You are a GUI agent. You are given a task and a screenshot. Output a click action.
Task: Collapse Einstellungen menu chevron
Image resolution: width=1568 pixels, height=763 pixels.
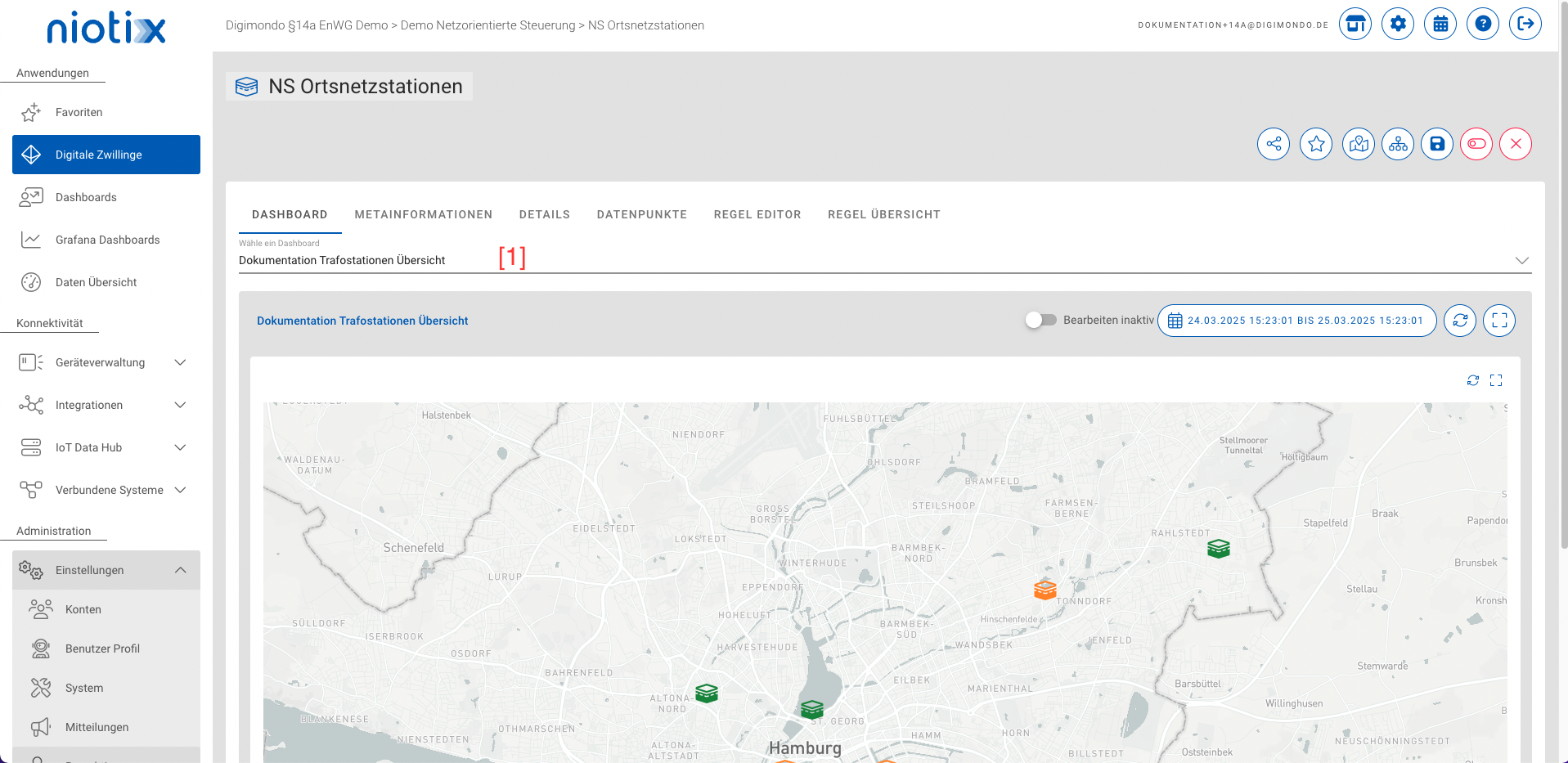pyautogui.click(x=181, y=570)
